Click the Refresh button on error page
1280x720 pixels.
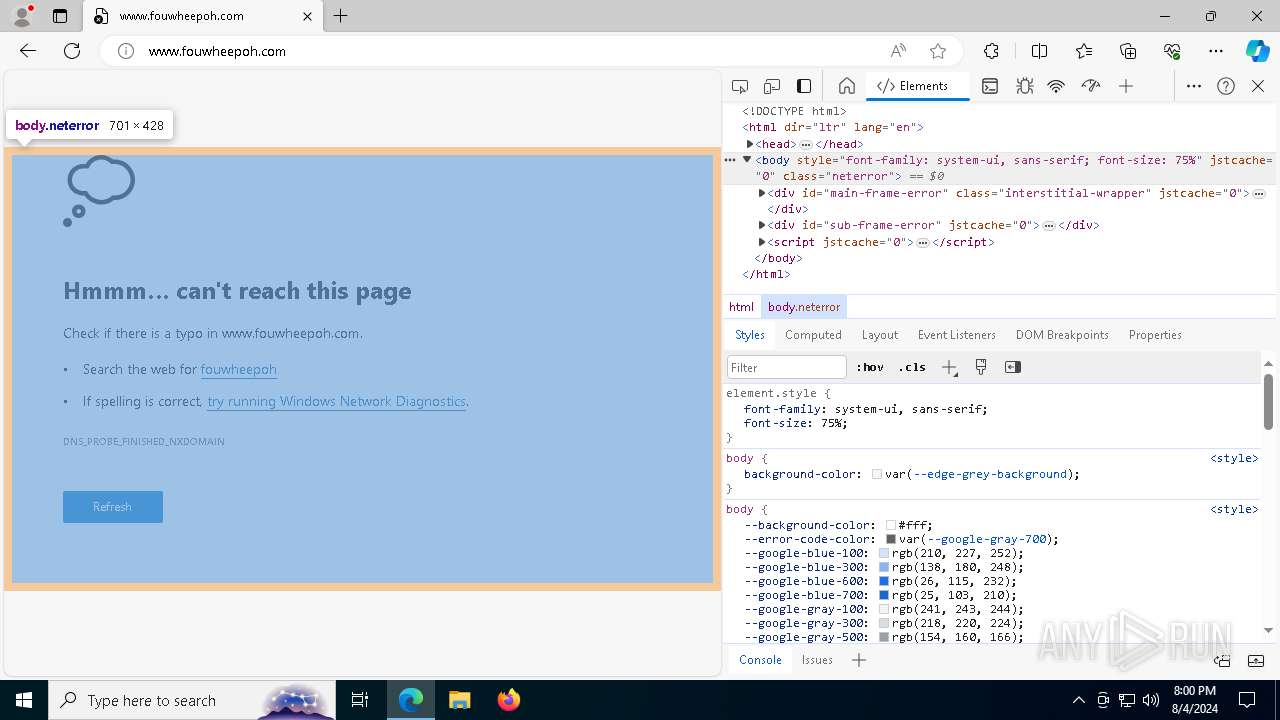[x=113, y=507]
